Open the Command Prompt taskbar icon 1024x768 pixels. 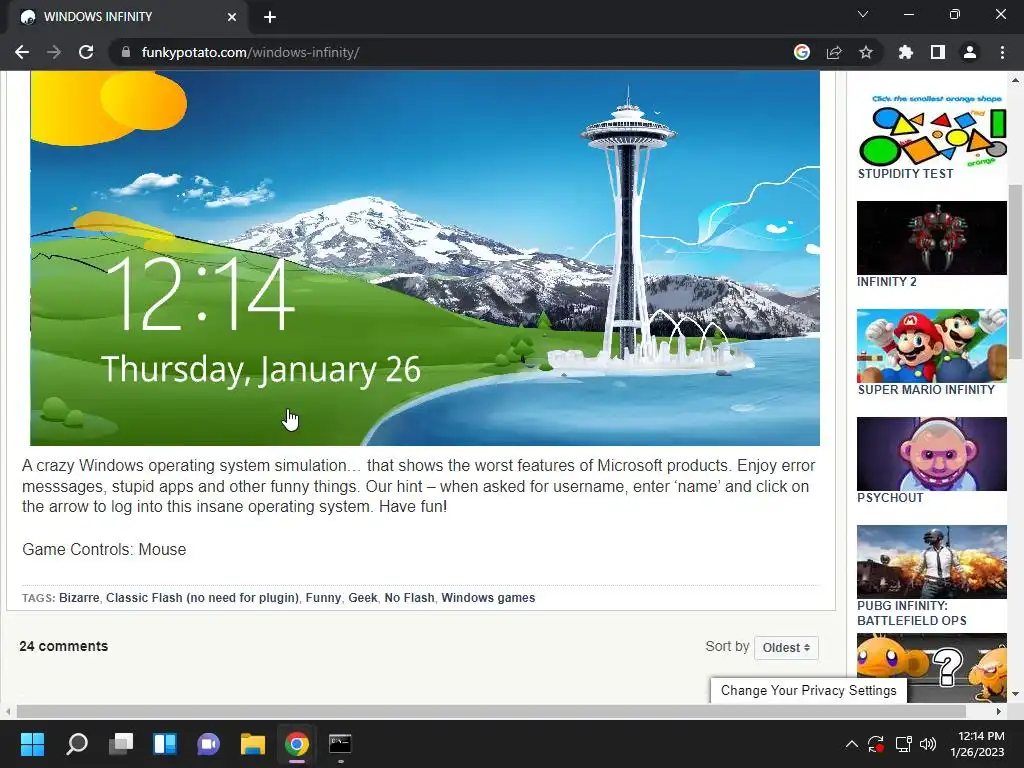tap(340, 744)
